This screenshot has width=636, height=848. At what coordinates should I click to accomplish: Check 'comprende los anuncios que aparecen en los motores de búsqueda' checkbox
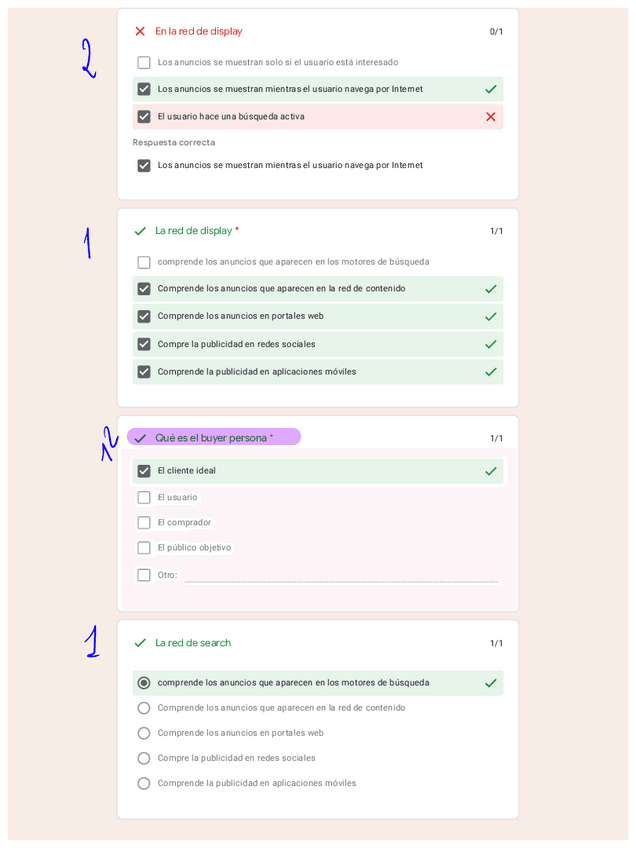point(144,262)
